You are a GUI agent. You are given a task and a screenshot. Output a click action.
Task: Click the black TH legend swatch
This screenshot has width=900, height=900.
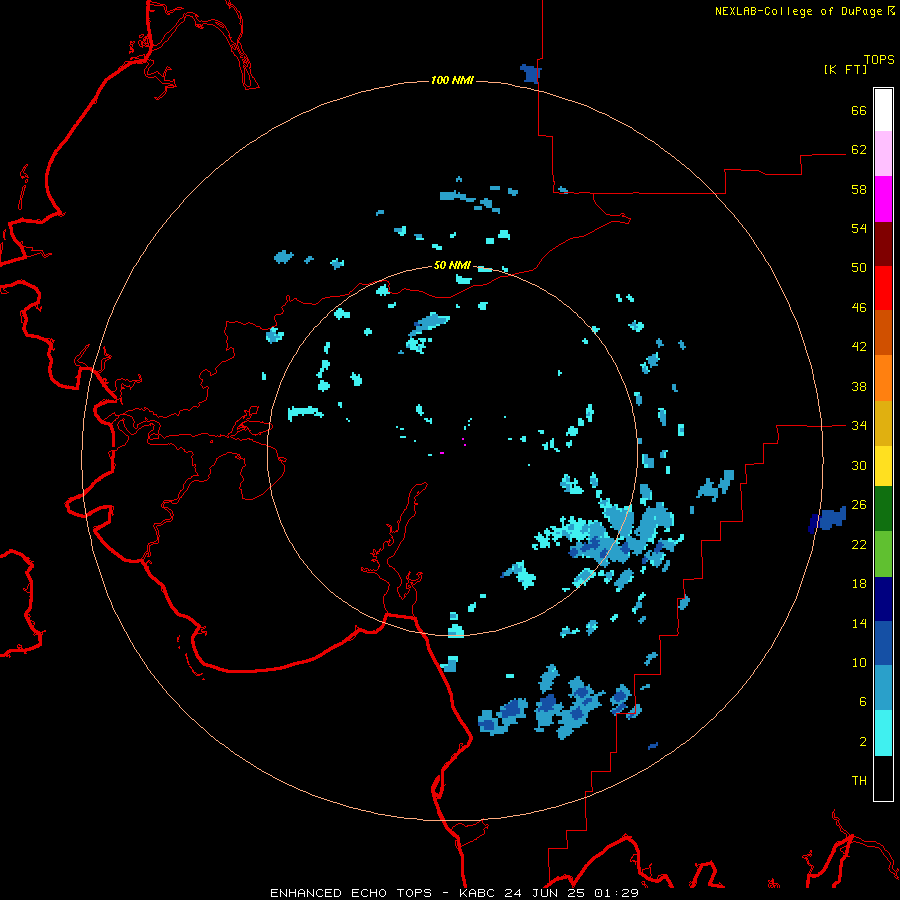883,778
